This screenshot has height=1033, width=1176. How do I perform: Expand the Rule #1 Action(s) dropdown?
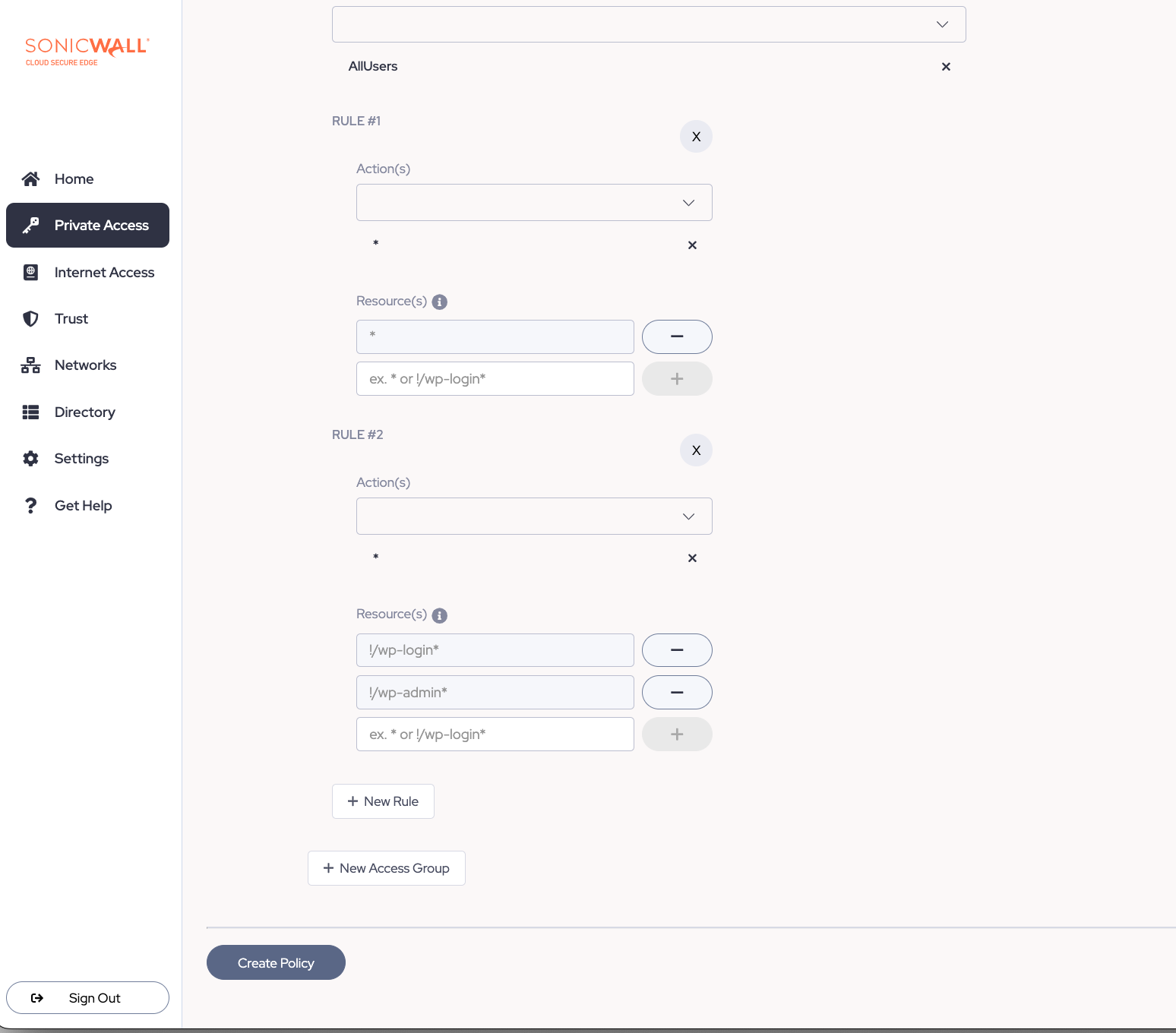534,203
